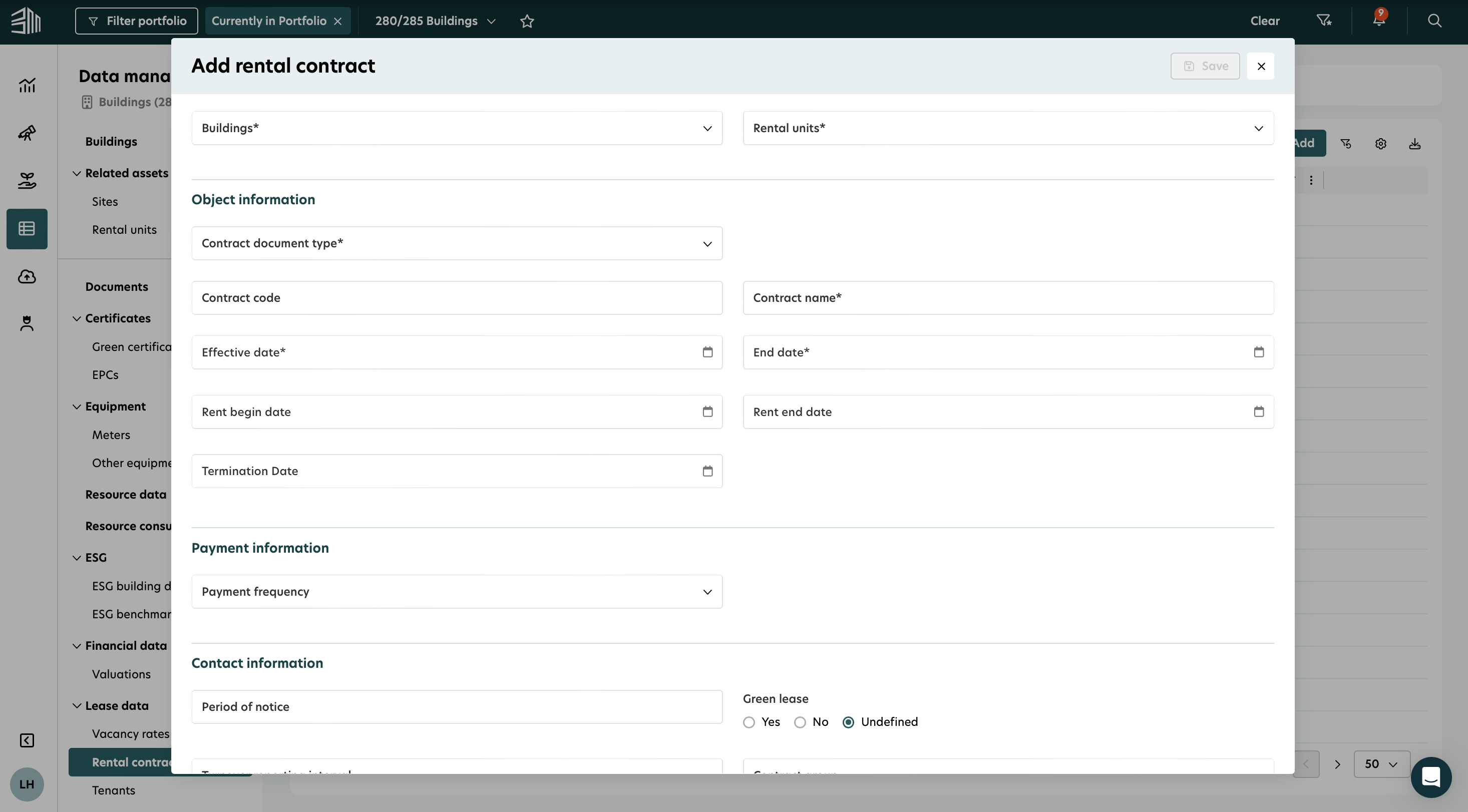
Task: Click the favorite star icon
Action: coord(527,21)
